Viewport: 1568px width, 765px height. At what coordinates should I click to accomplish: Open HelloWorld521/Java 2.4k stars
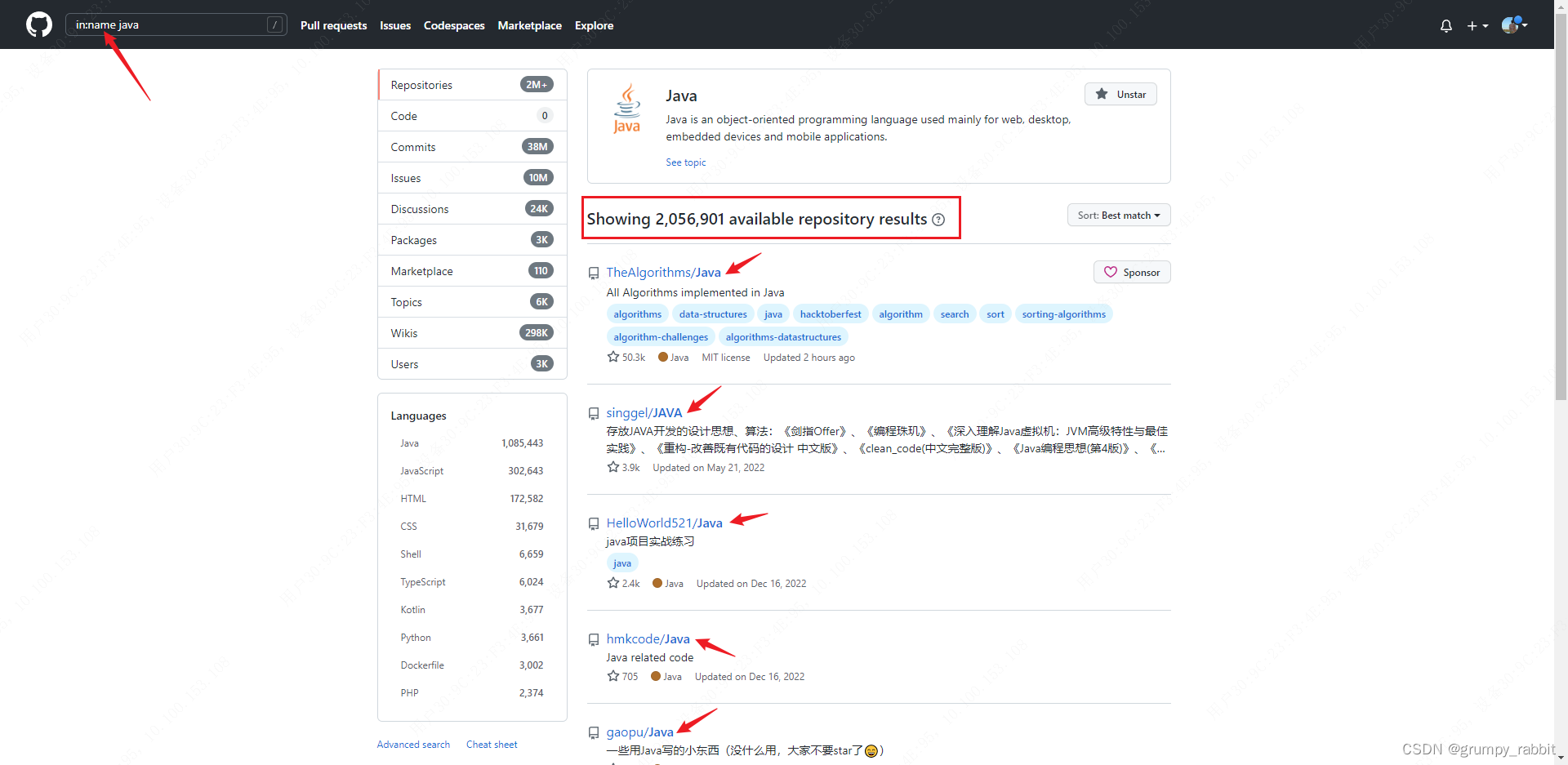[623, 584]
